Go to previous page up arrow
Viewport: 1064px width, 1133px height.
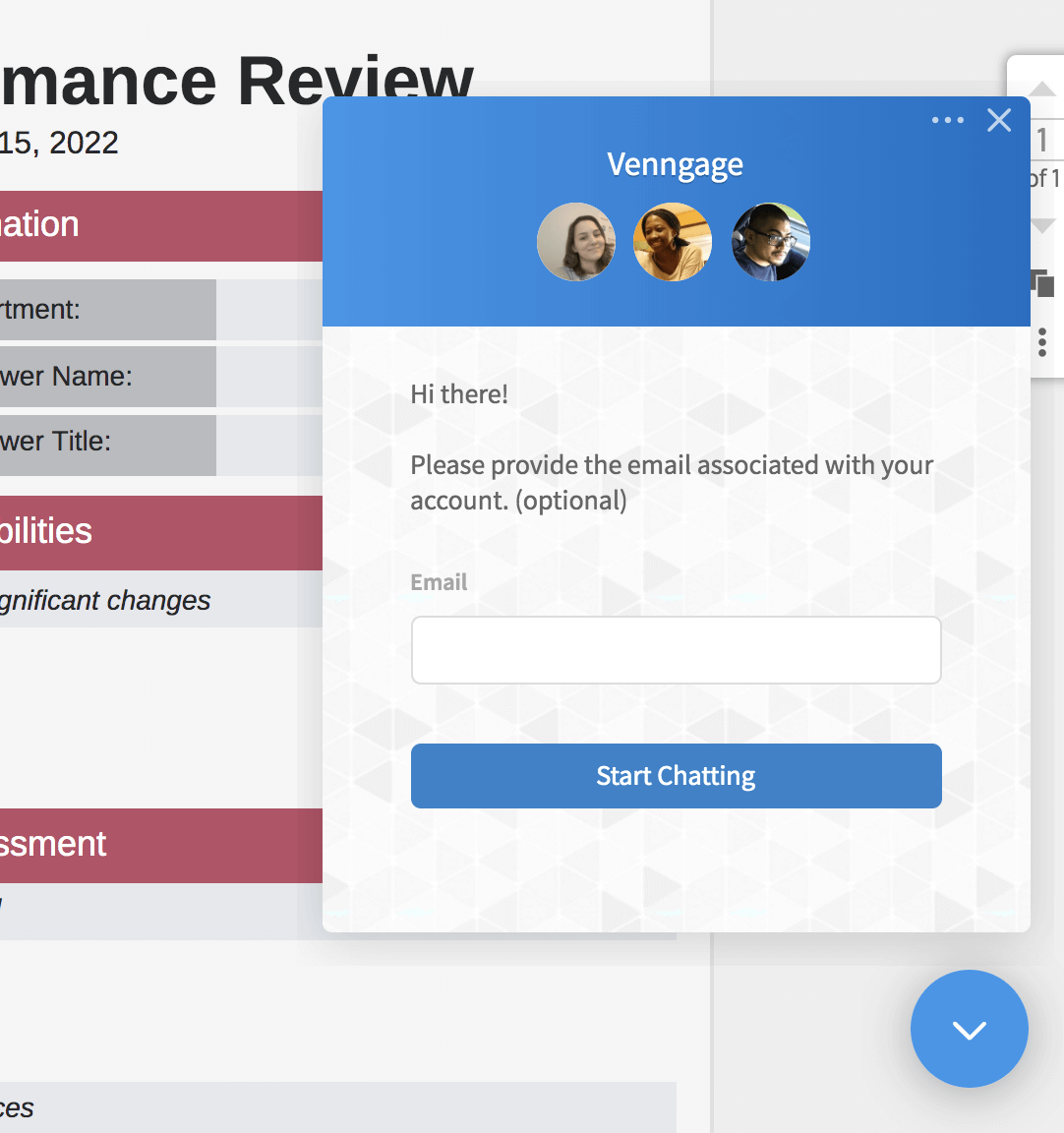[x=1041, y=89]
